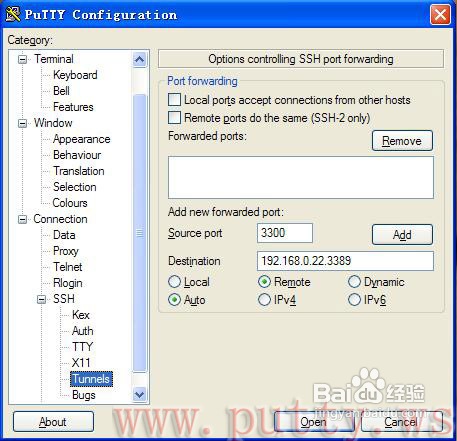Screen dimensions: 457x441
Task: Enable remote ports do the same option
Action: coord(174,118)
